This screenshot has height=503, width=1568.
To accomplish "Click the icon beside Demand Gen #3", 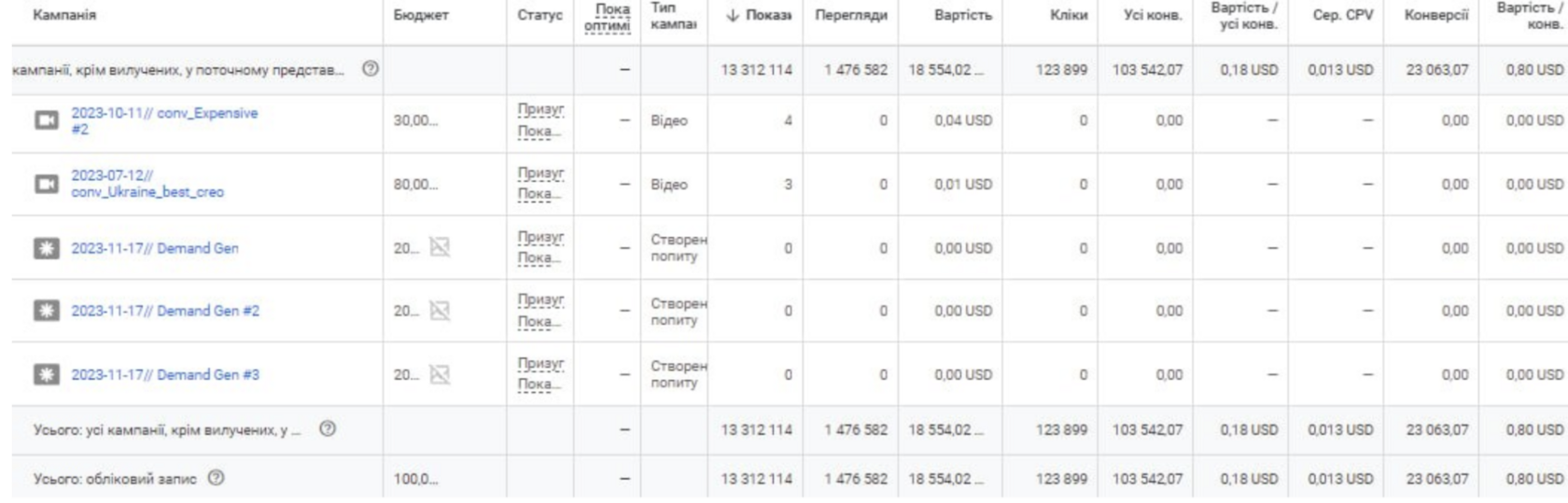I will (x=46, y=374).
